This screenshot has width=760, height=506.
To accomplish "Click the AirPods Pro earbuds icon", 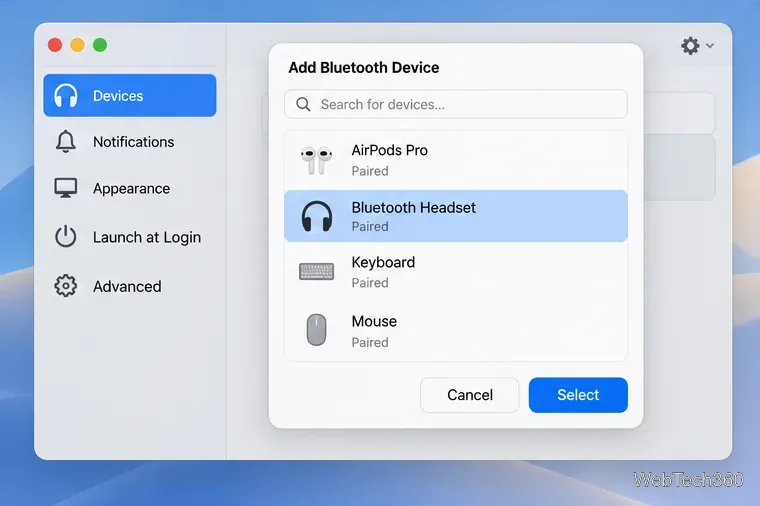I will (x=316, y=160).
